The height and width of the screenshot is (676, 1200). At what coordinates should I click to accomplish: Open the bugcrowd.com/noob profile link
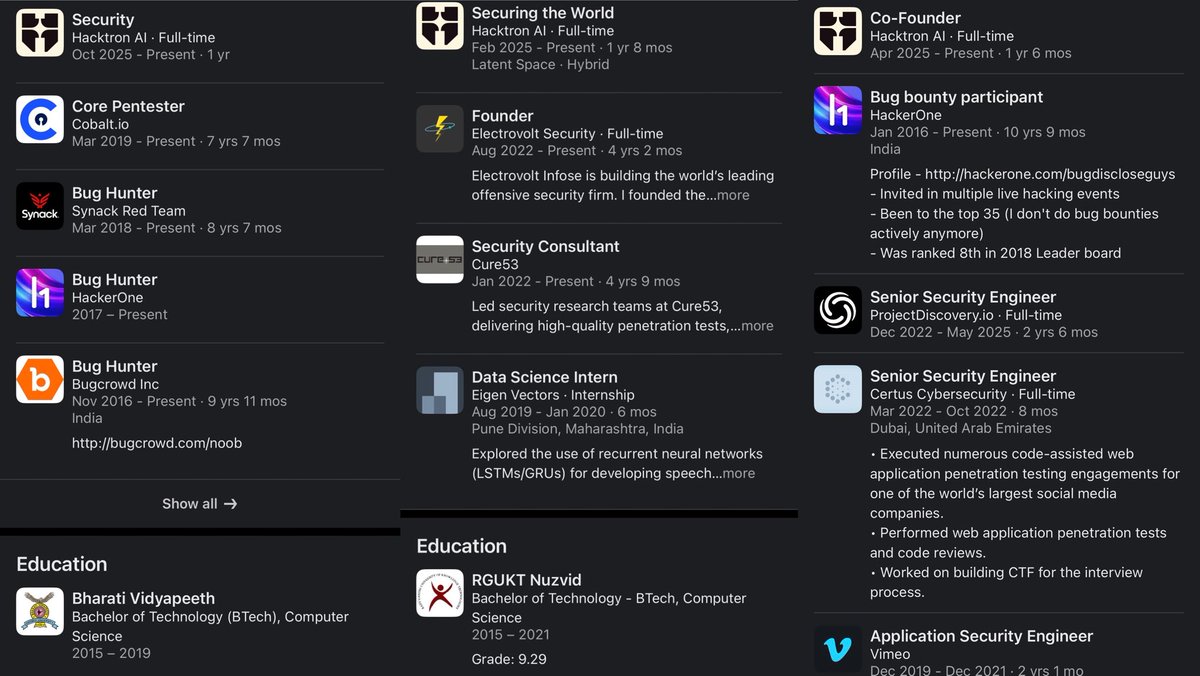pyautogui.click(x=157, y=443)
